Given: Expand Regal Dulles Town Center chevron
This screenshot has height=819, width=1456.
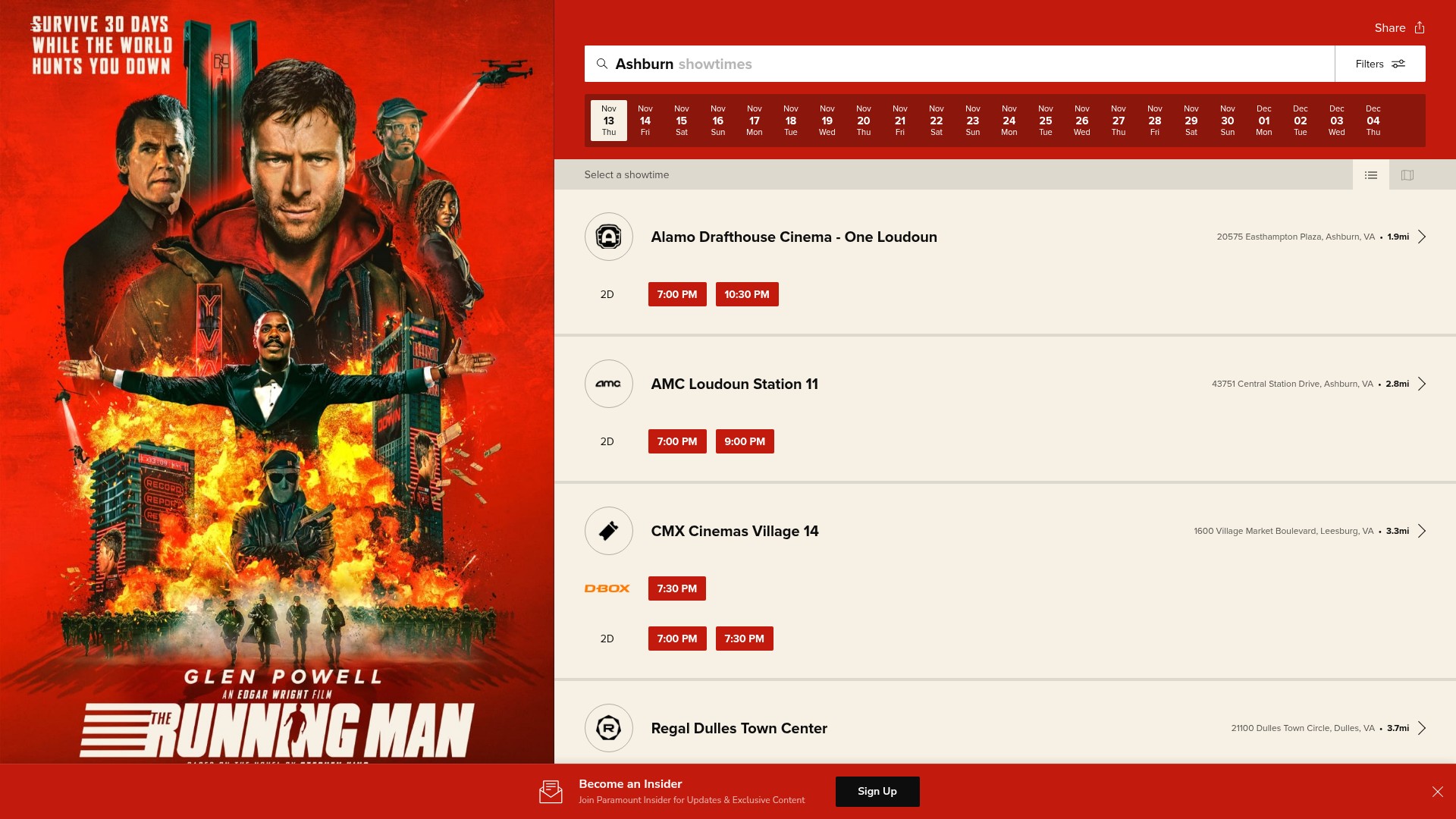Looking at the screenshot, I should click(x=1422, y=728).
